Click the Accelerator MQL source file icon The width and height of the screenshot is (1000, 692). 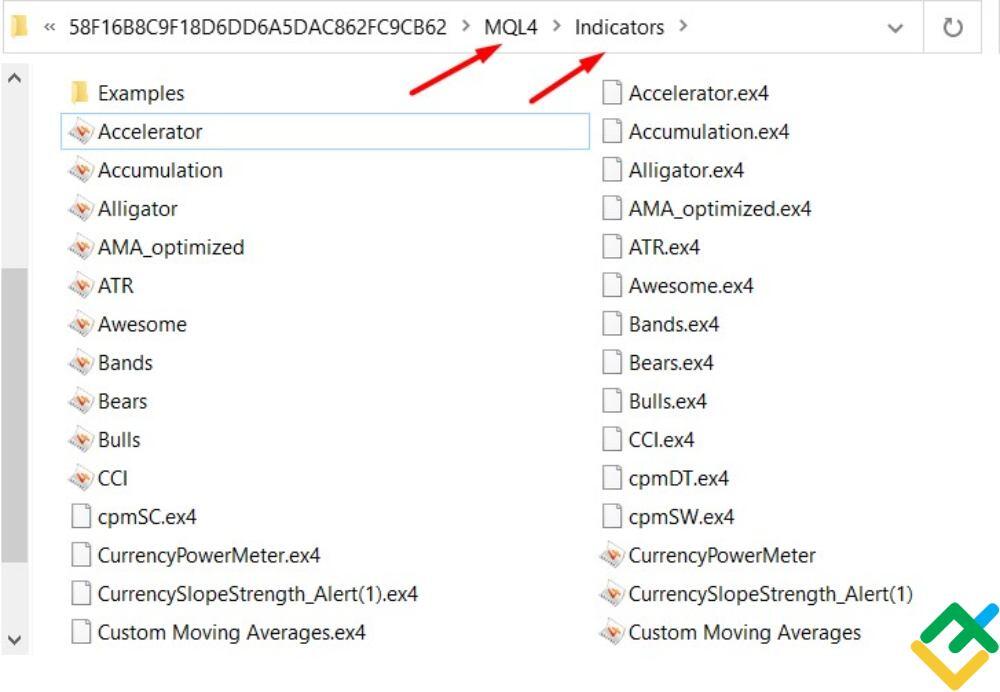tap(81, 132)
